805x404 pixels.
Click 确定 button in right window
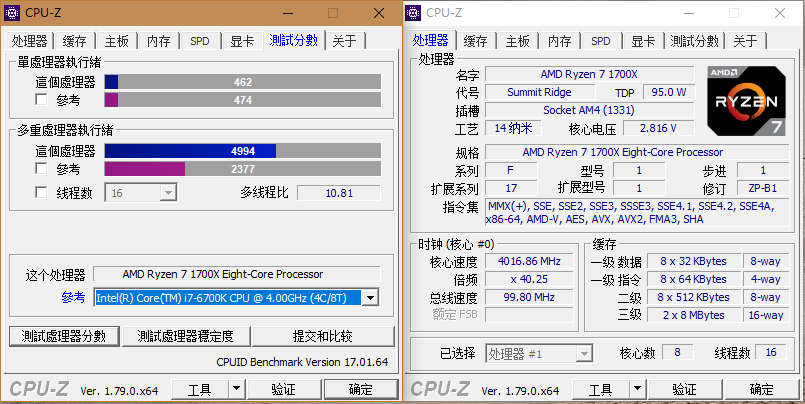(762, 390)
